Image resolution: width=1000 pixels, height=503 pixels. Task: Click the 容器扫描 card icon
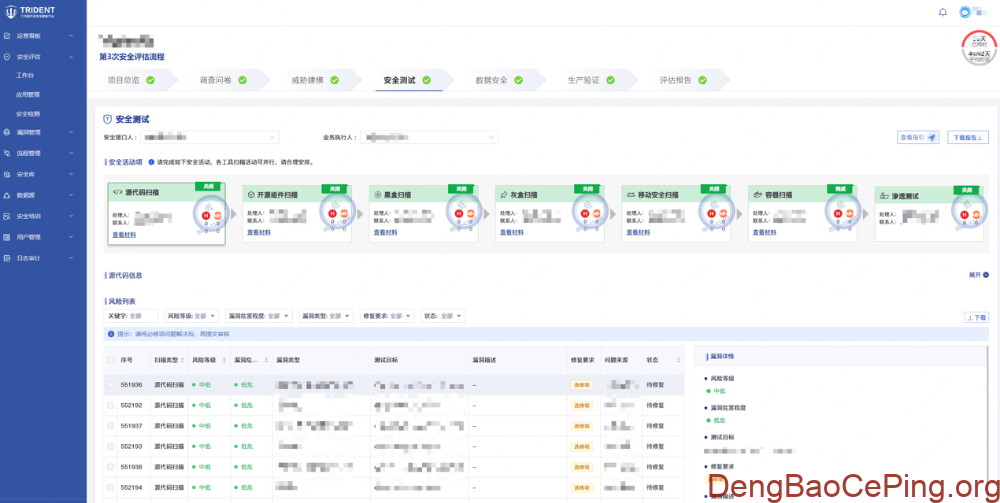[x=757, y=194]
